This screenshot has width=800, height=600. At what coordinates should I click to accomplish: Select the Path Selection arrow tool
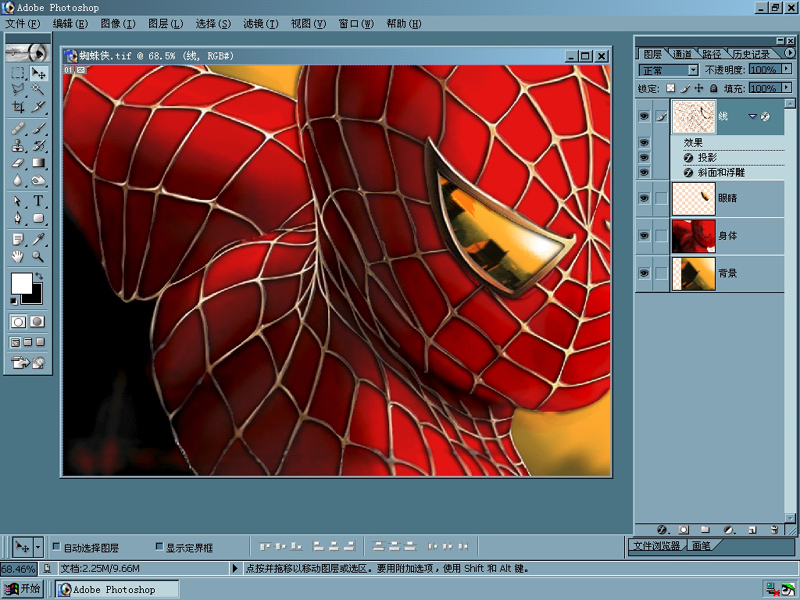[18, 201]
